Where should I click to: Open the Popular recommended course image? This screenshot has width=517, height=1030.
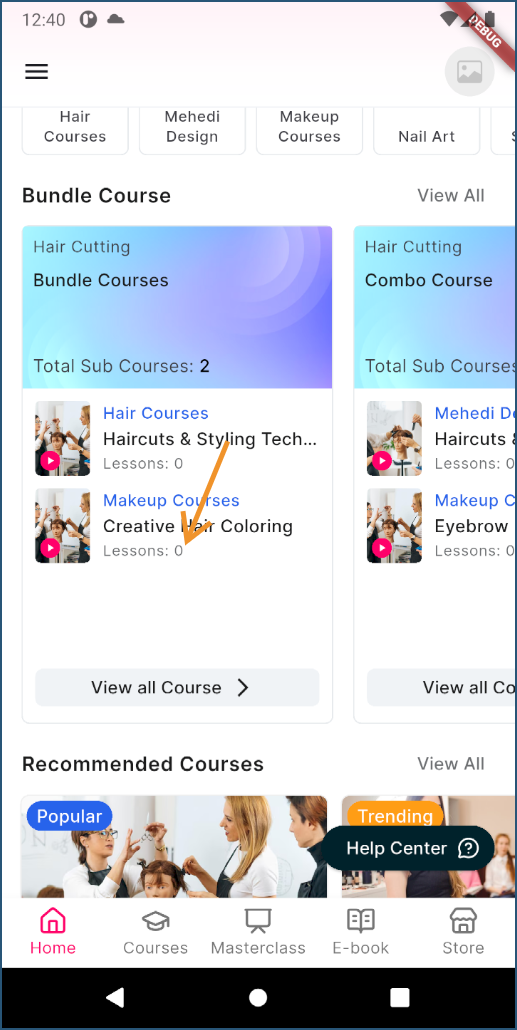pyautogui.click(x=174, y=847)
